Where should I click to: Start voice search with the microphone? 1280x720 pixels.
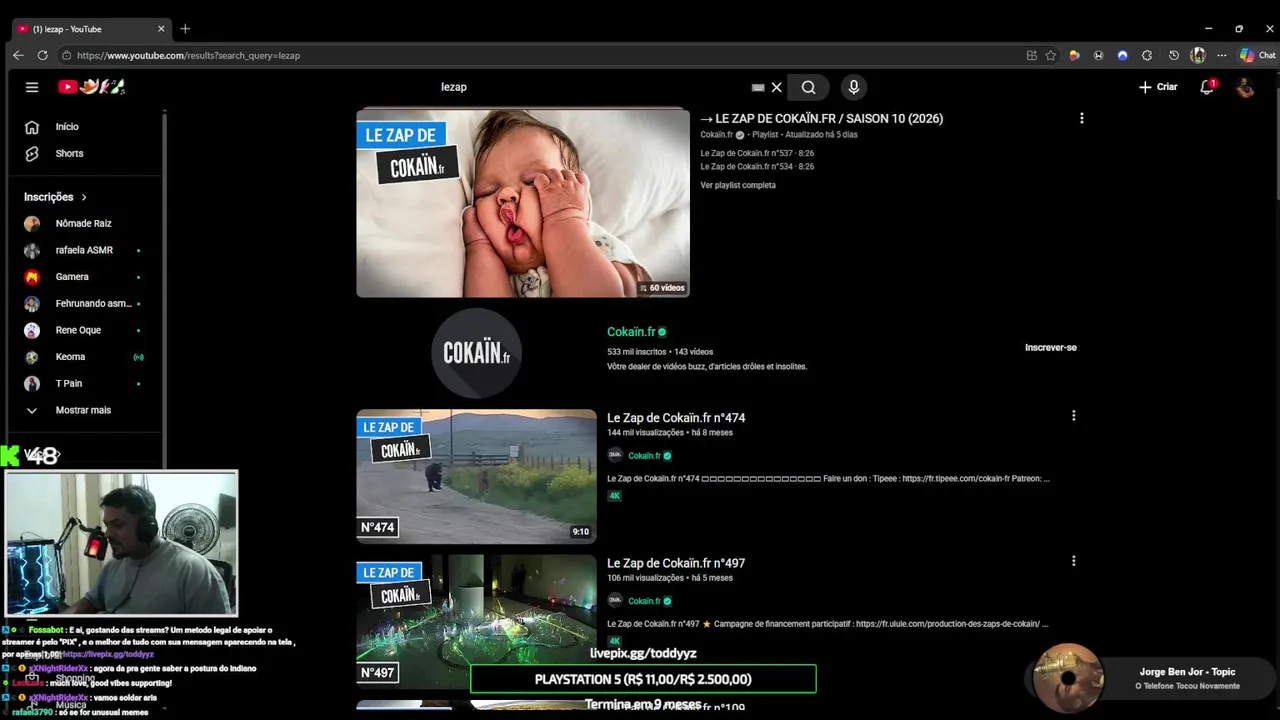click(x=854, y=87)
